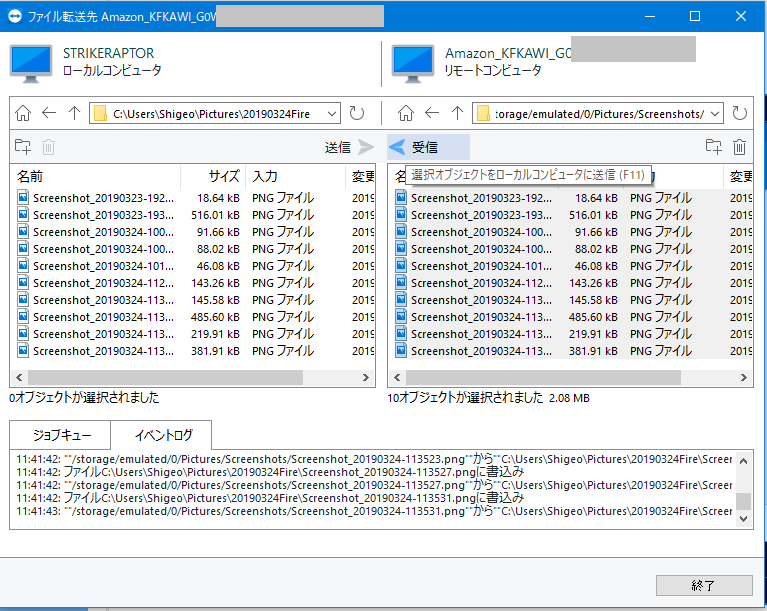The height and width of the screenshot is (611, 767).
Task: Switch to the イベントログ tab
Action: coord(161,435)
